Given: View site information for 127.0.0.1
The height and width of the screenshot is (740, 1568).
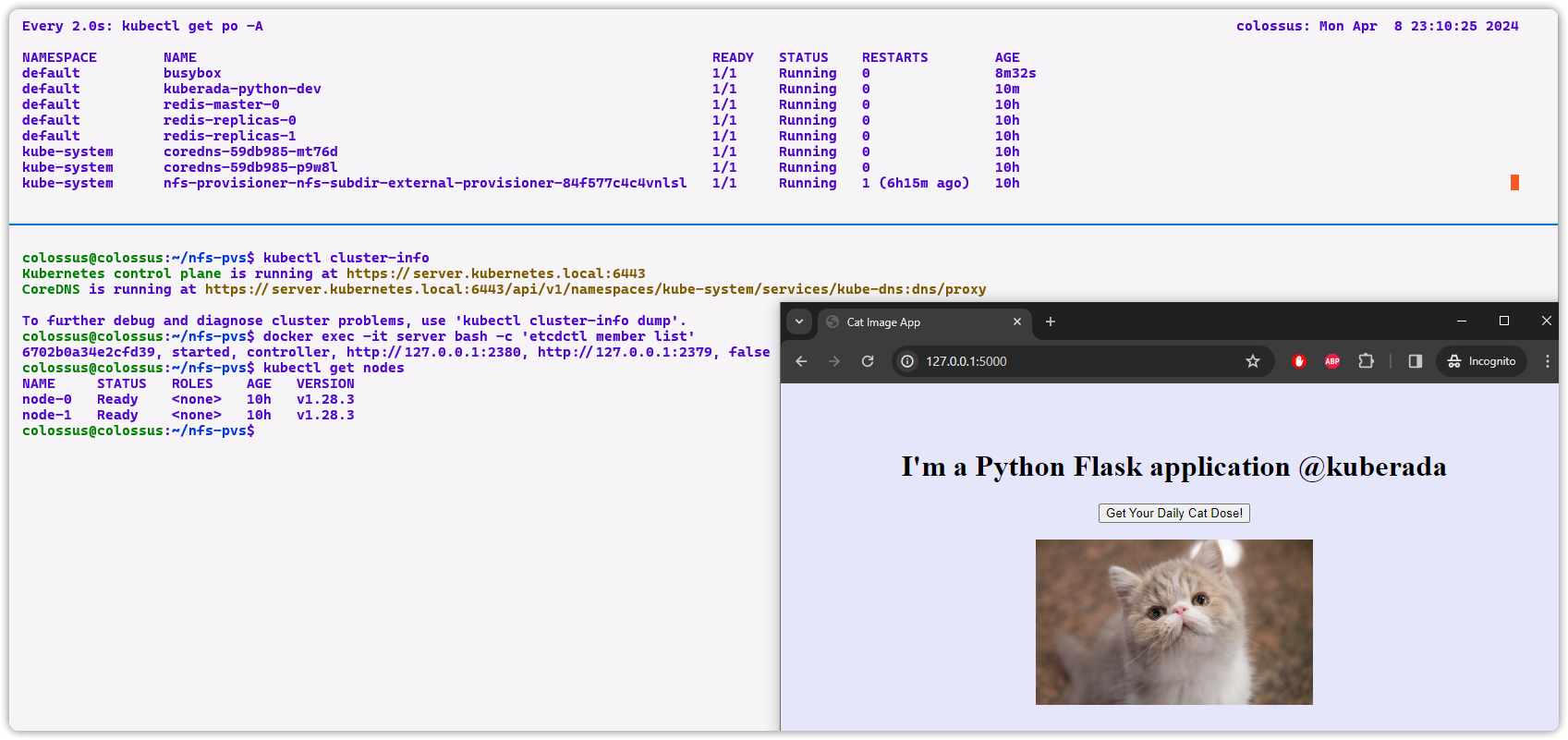Looking at the screenshot, I should click(x=907, y=361).
